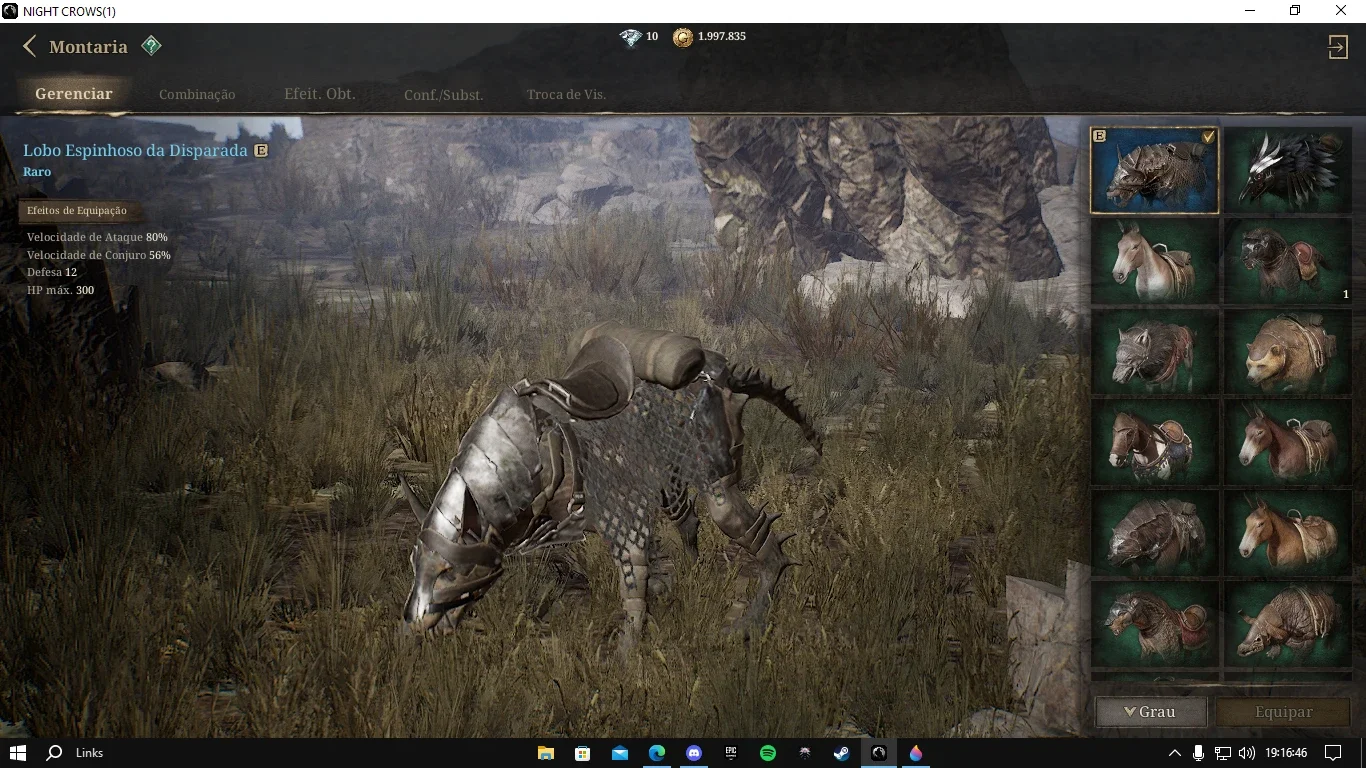
Task: Click the Equipar button
Action: [1284, 712]
